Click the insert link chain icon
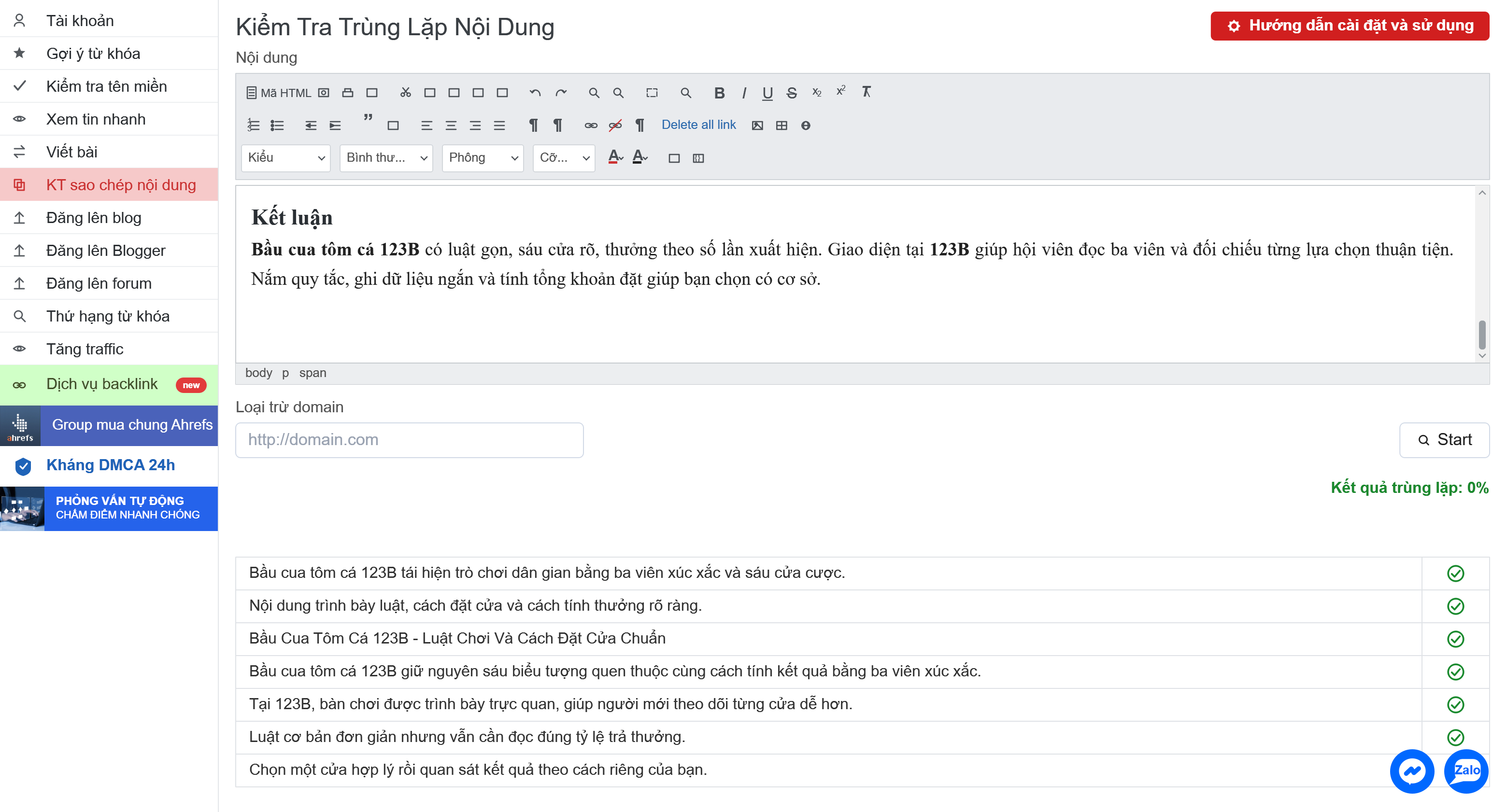The image size is (1507, 812). click(591, 126)
